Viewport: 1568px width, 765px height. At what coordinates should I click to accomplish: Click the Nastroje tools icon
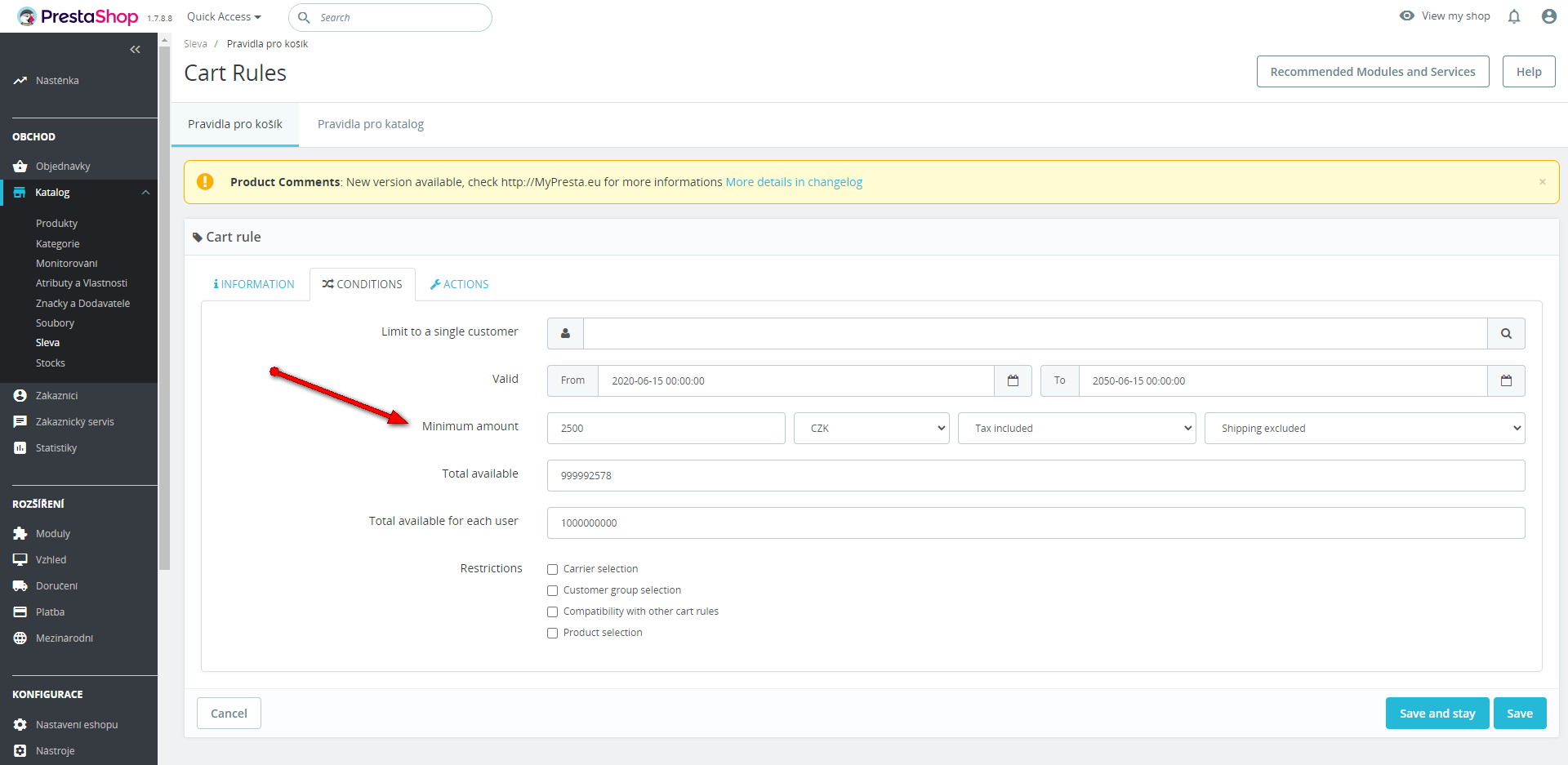point(20,751)
